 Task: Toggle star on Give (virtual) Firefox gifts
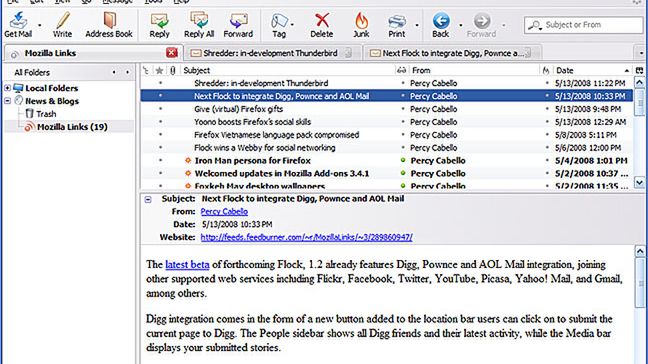pyautogui.click(x=160, y=109)
